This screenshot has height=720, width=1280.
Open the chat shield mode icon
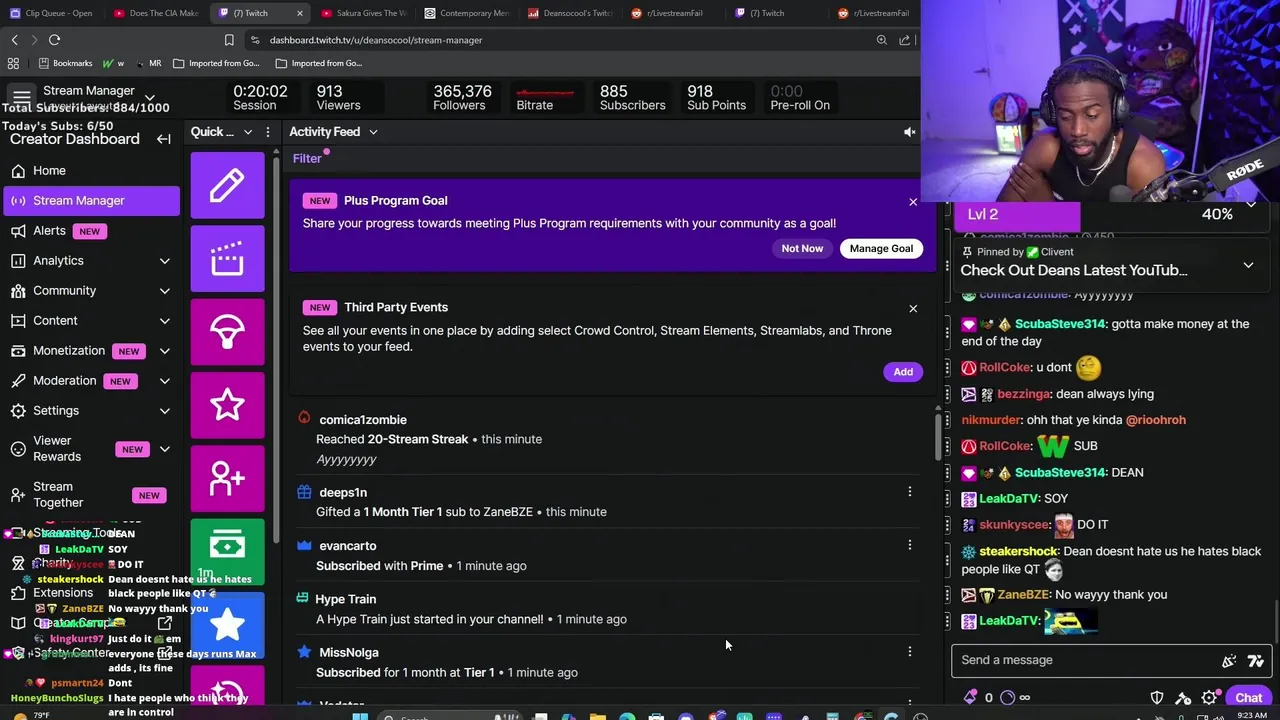(x=1157, y=698)
